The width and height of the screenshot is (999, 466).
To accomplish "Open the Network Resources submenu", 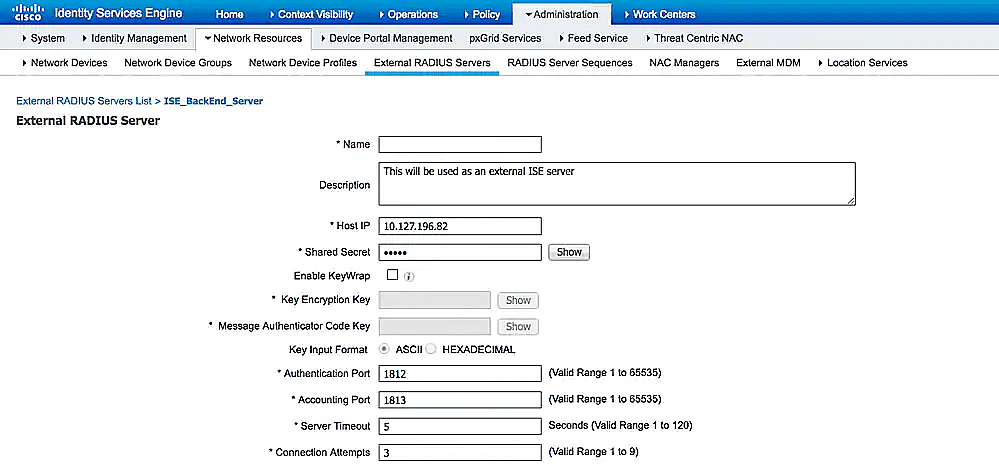I will point(253,38).
